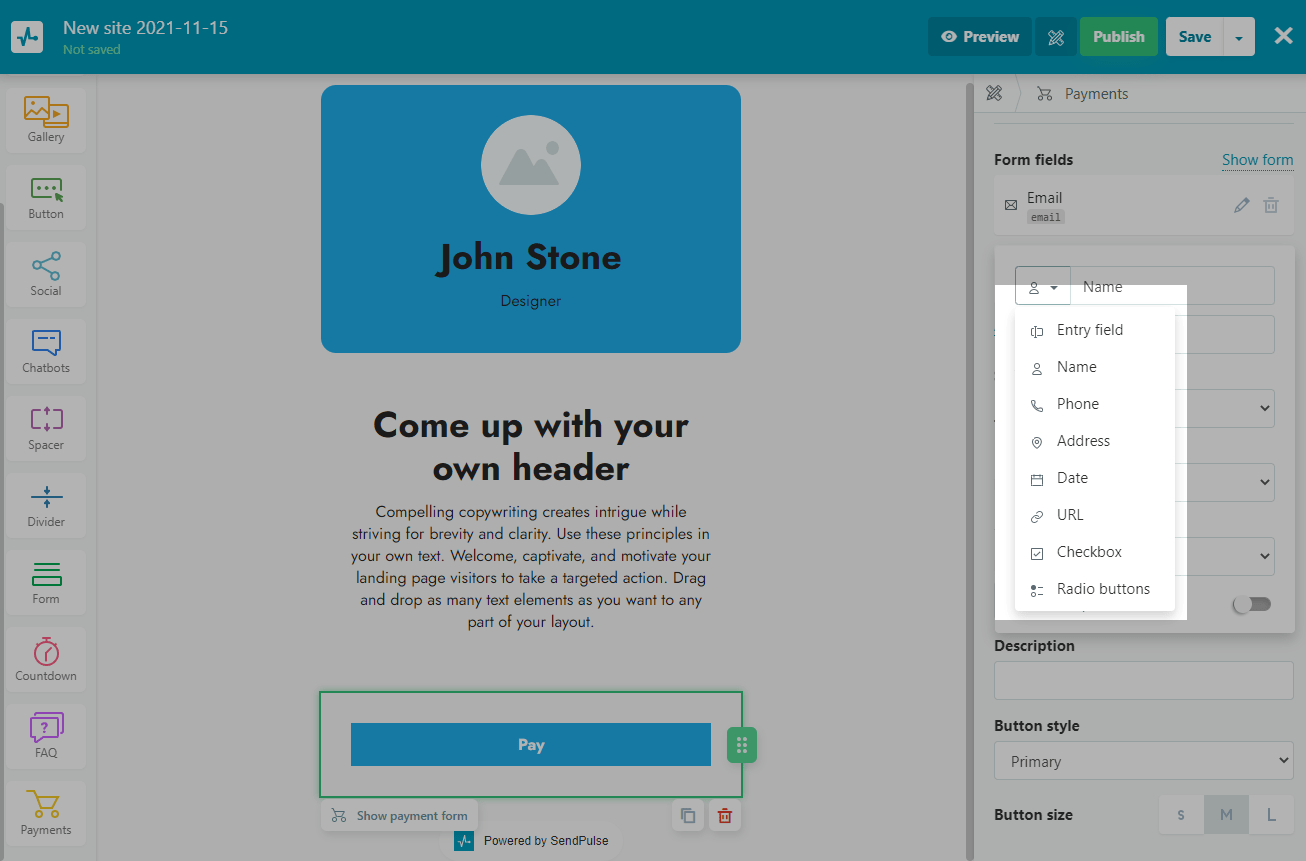Expand the Button style dropdown
Image resolution: width=1306 pixels, height=861 pixels.
coord(1143,761)
